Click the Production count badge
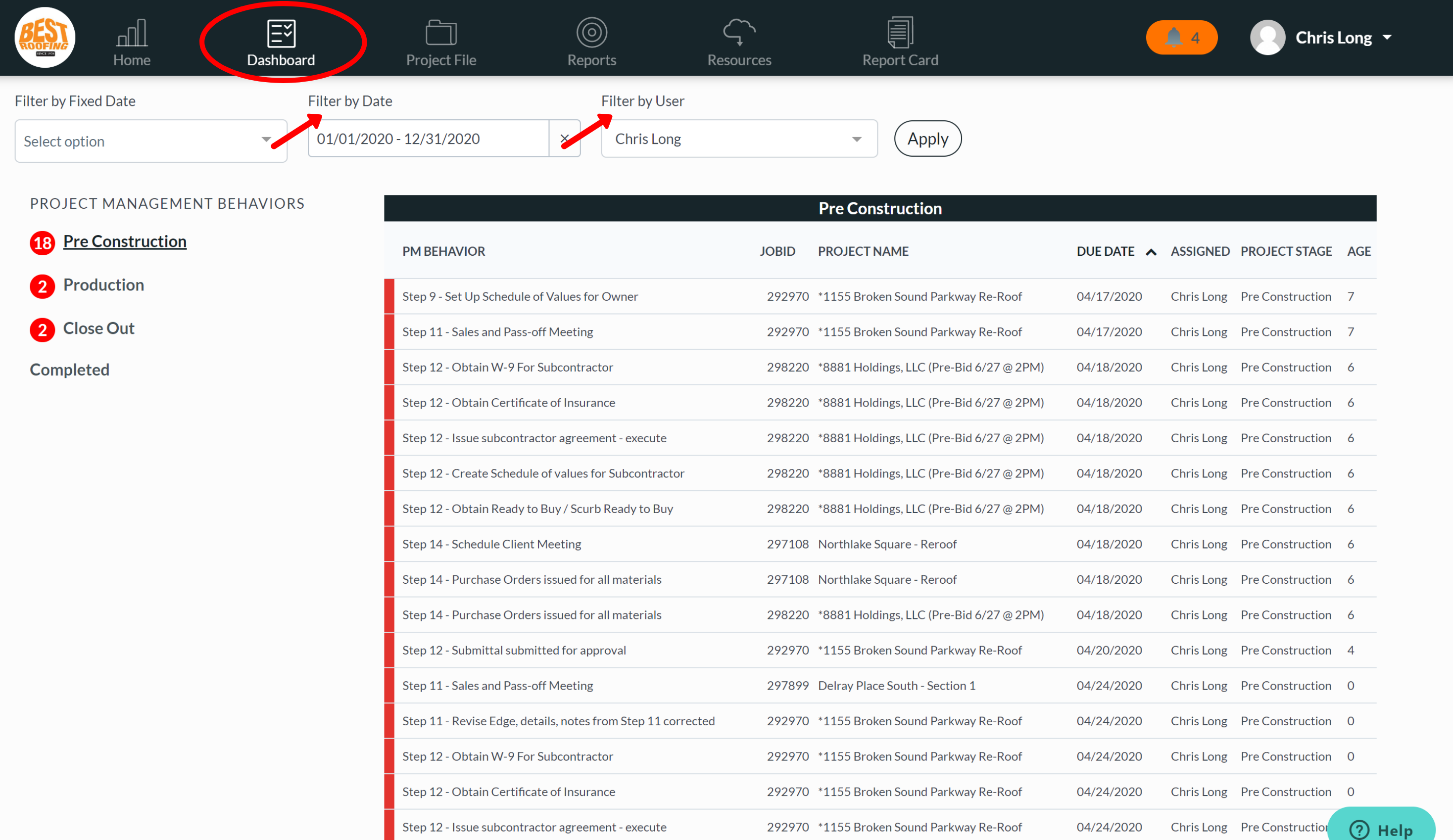 [x=42, y=286]
